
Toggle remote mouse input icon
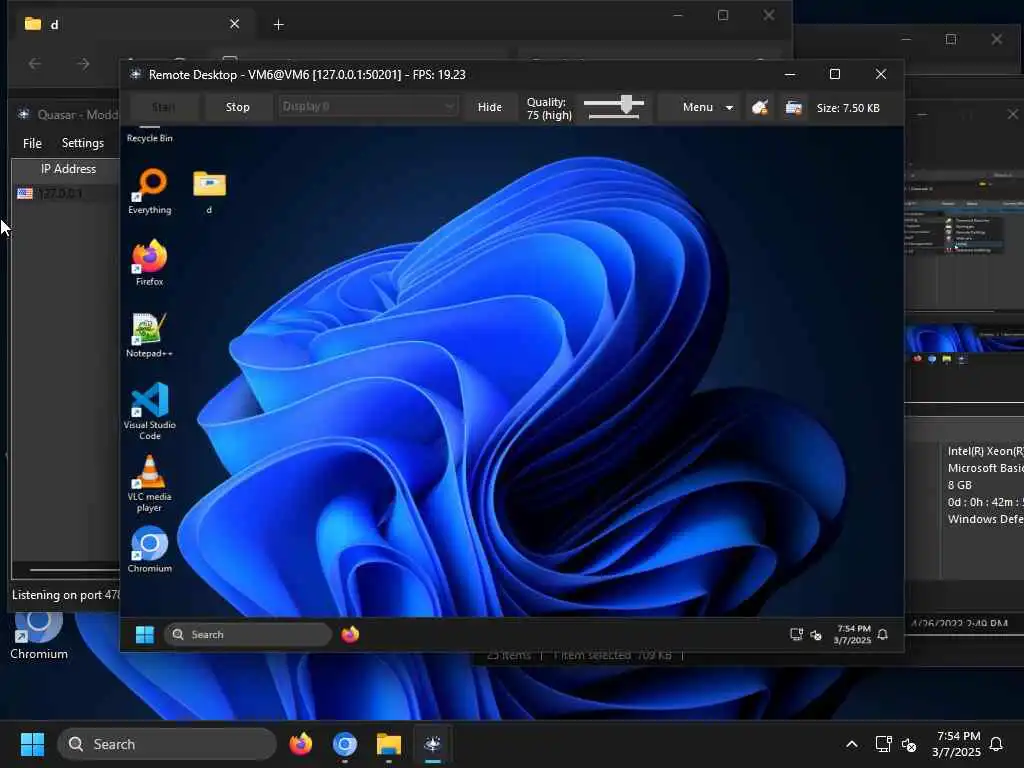[x=760, y=107]
